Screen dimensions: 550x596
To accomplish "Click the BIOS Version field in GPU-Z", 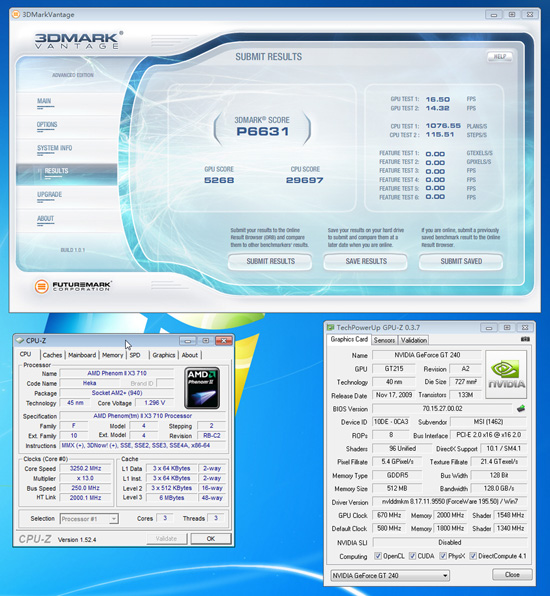I will pos(442,409).
